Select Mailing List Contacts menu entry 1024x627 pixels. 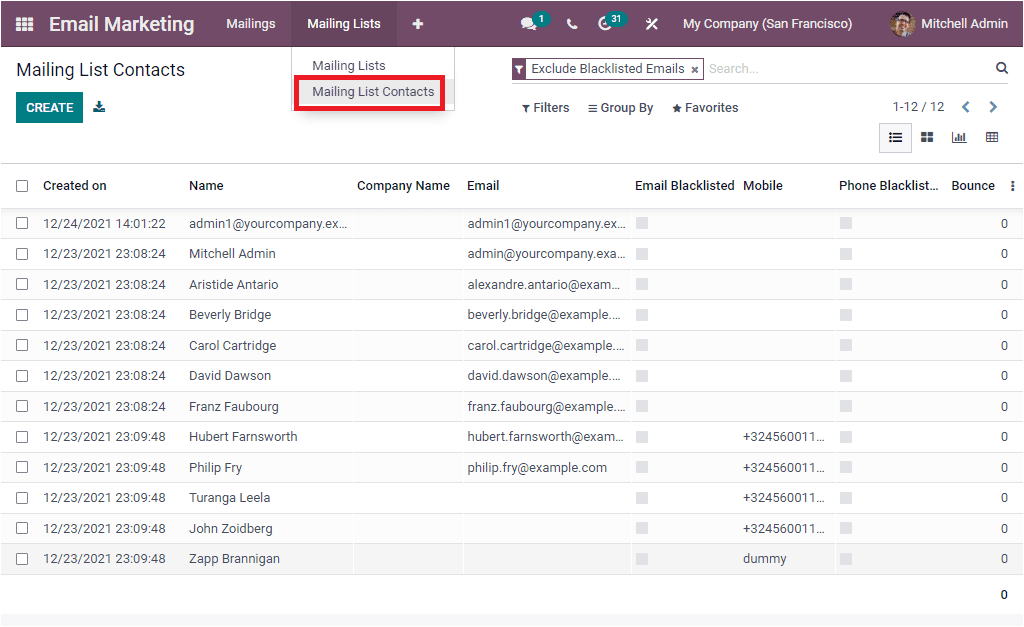(x=371, y=92)
